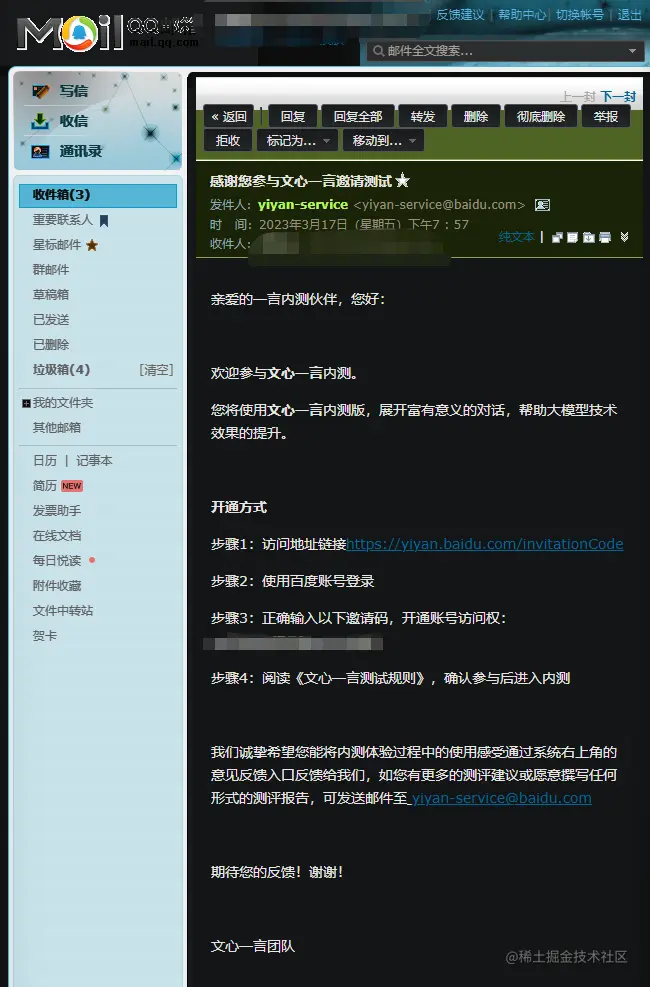Open 发票助手 in the sidebar
Viewport: 650px width, 987px height.
pos(57,510)
